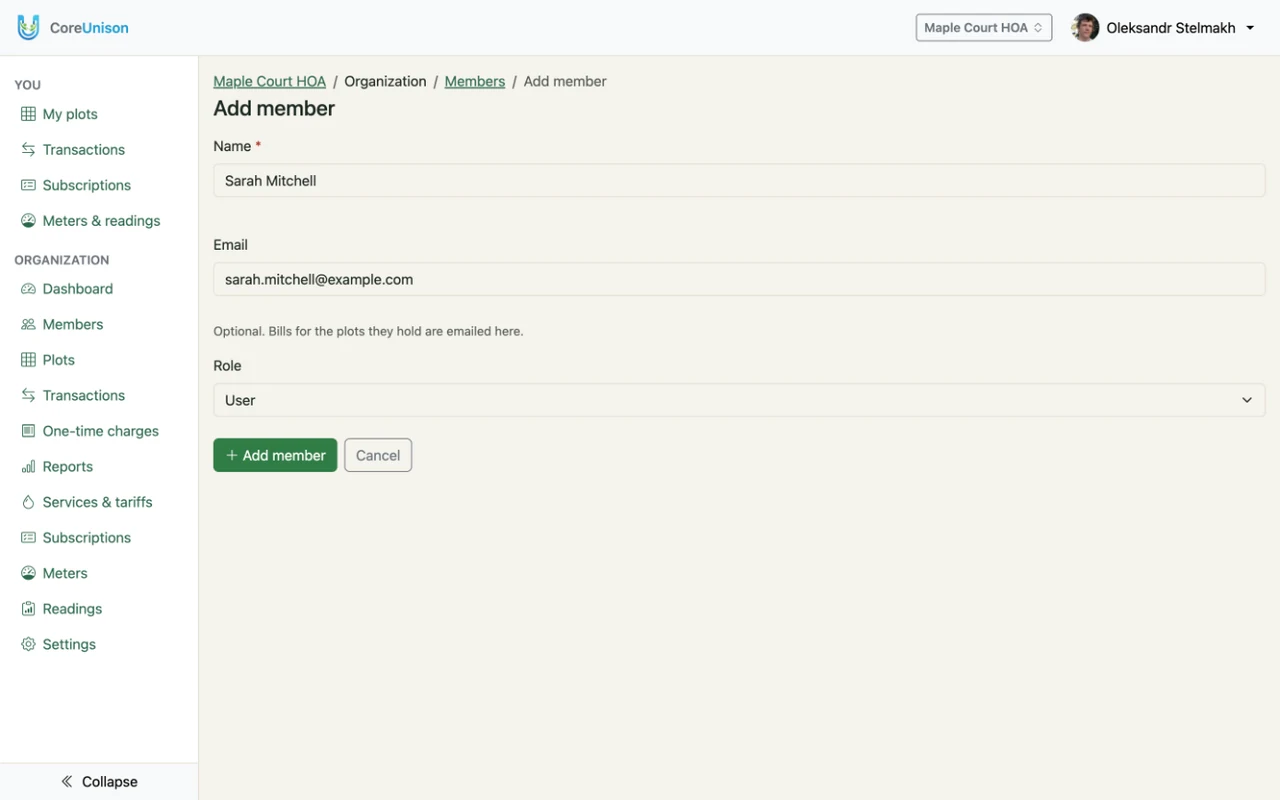Click the "Organization" breadcrumb text

pyautogui.click(x=385, y=82)
